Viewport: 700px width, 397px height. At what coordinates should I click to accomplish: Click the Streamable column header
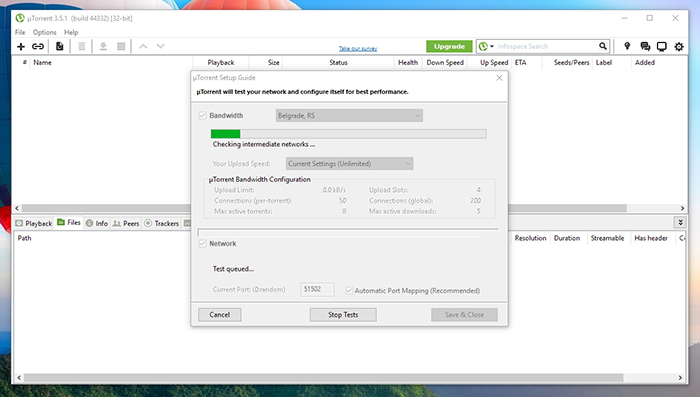click(607, 238)
